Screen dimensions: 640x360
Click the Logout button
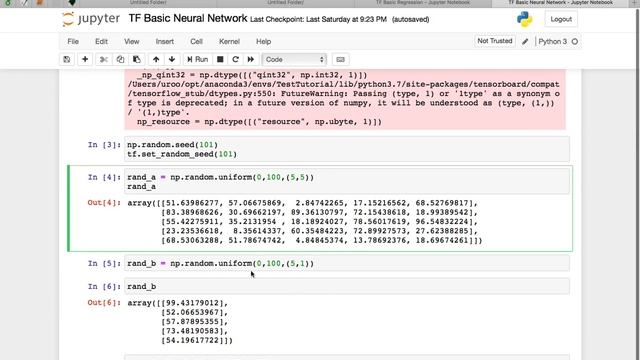point(561,19)
